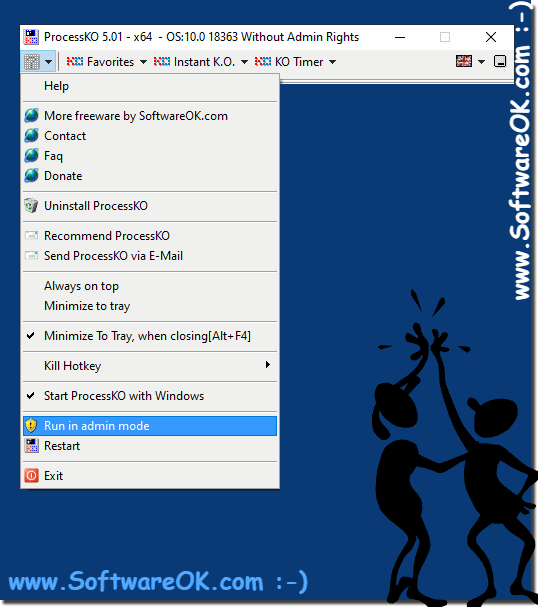
Task: Expand the Kill Hotkey submenu arrow
Action: 267,365
